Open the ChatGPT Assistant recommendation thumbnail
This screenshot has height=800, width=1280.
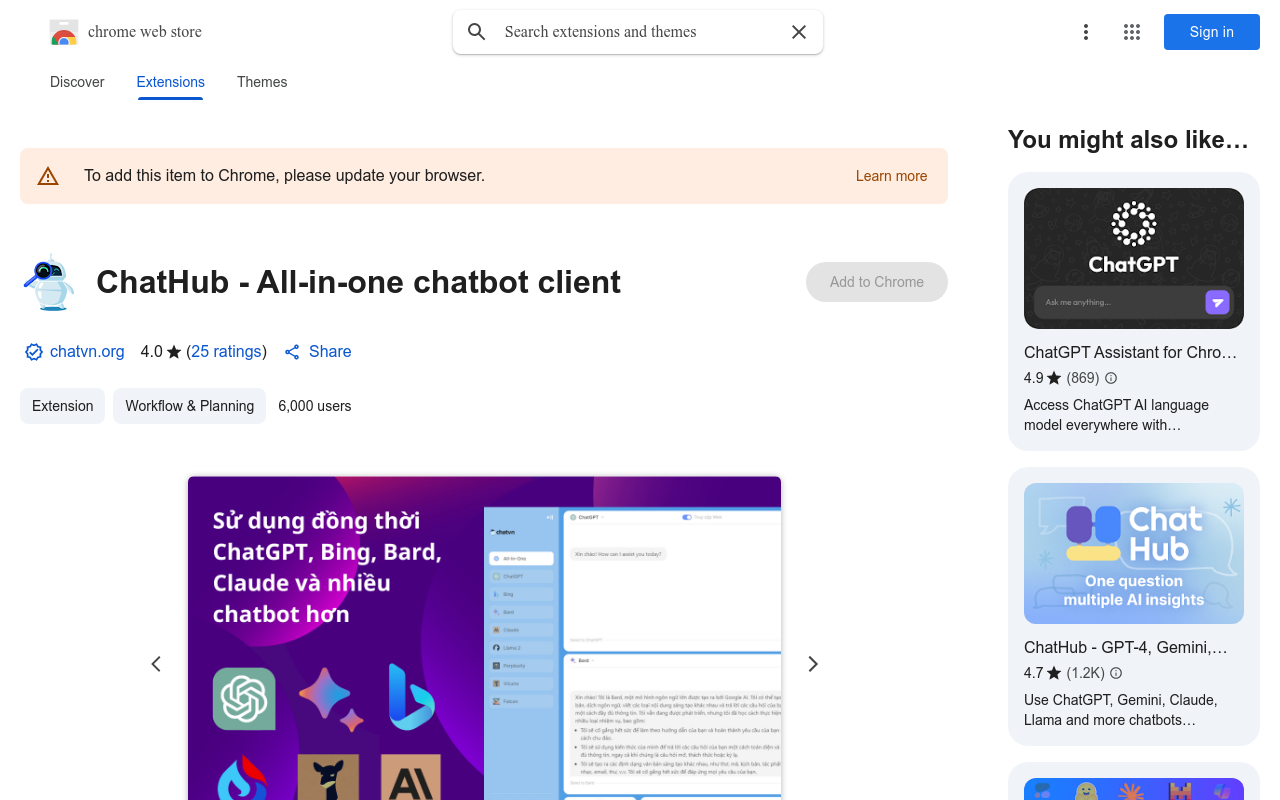tap(1133, 258)
